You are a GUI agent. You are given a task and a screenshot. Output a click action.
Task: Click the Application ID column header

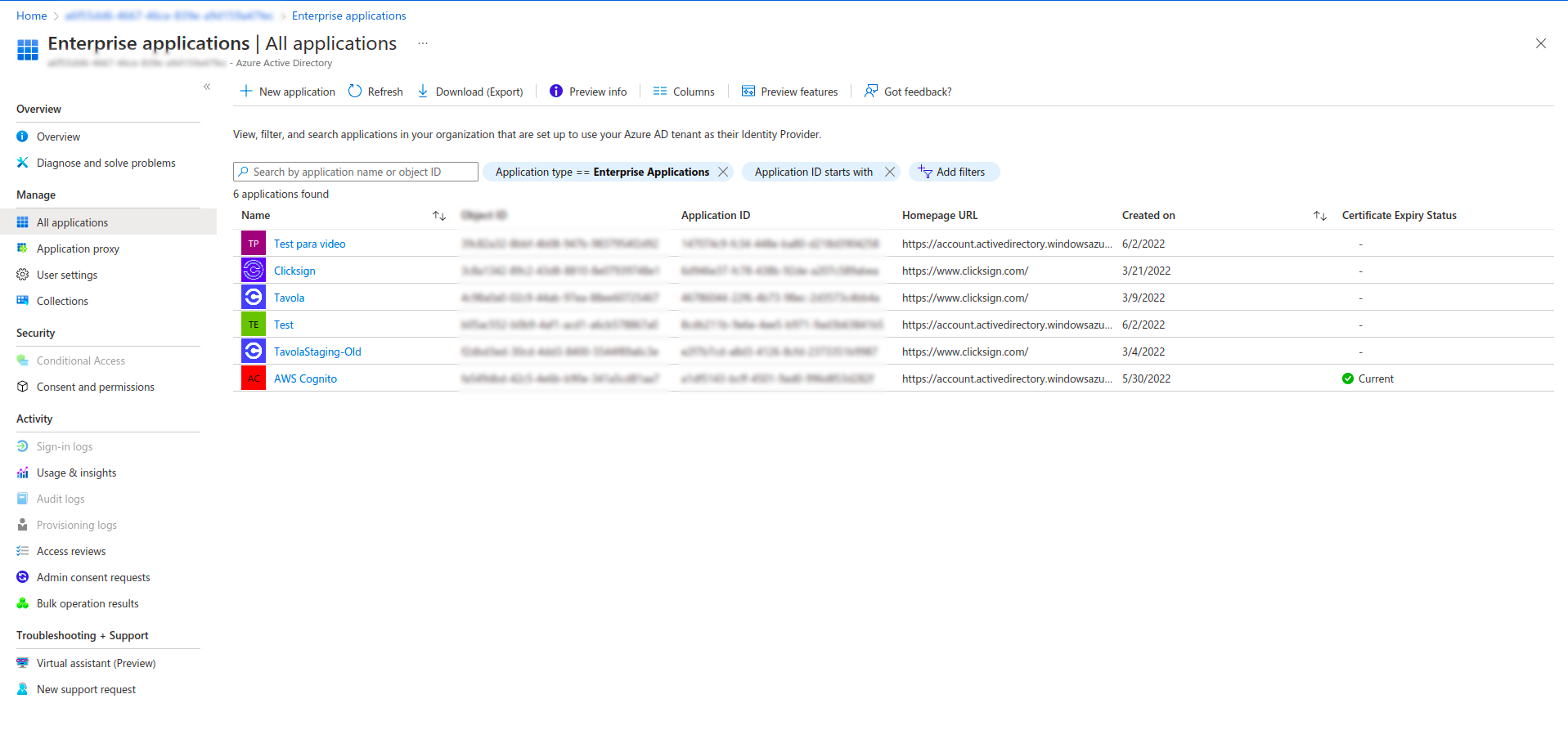tap(716, 215)
